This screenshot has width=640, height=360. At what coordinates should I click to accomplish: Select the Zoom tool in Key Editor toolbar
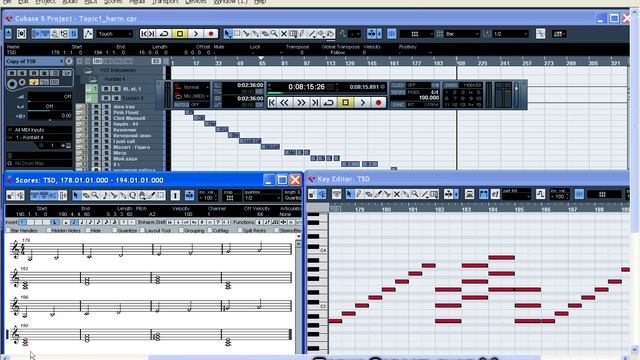click(415, 194)
